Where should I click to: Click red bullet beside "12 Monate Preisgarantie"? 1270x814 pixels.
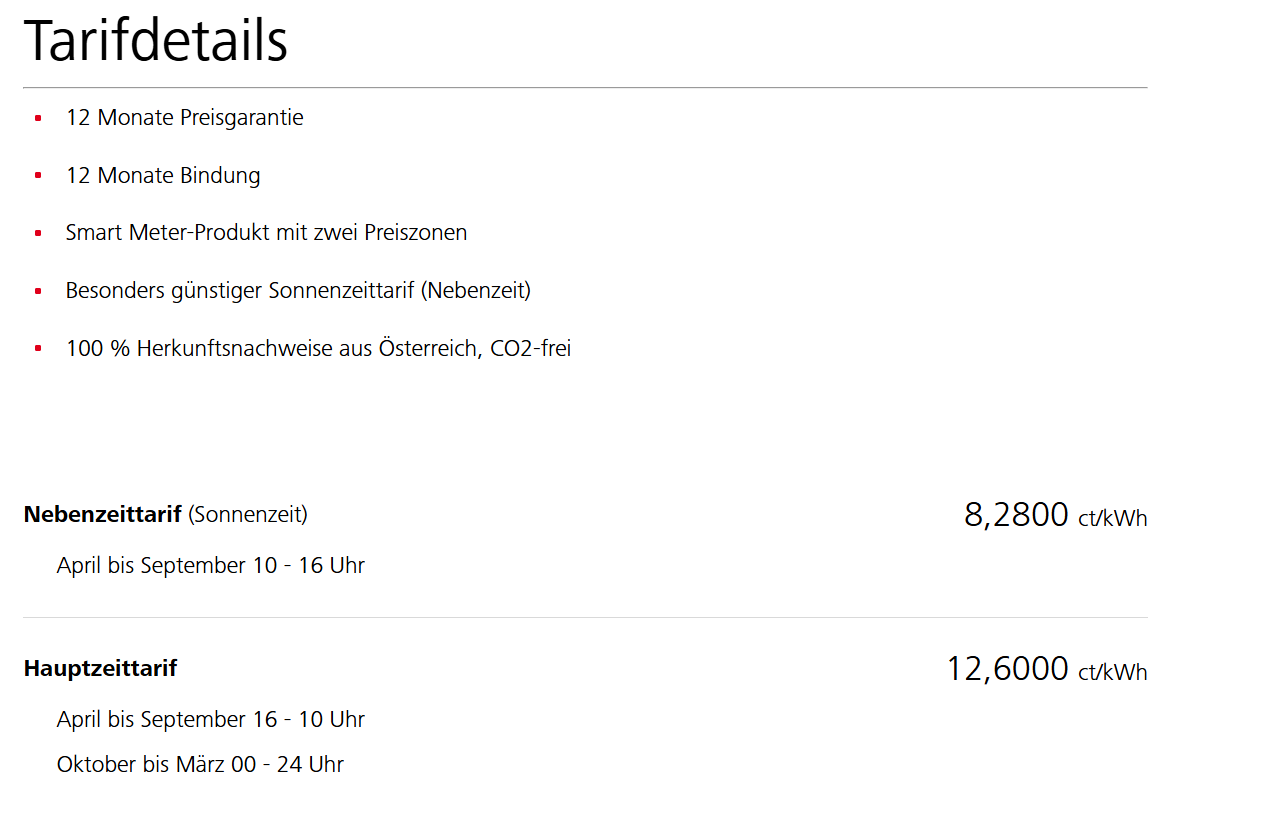pyautogui.click(x=38, y=118)
